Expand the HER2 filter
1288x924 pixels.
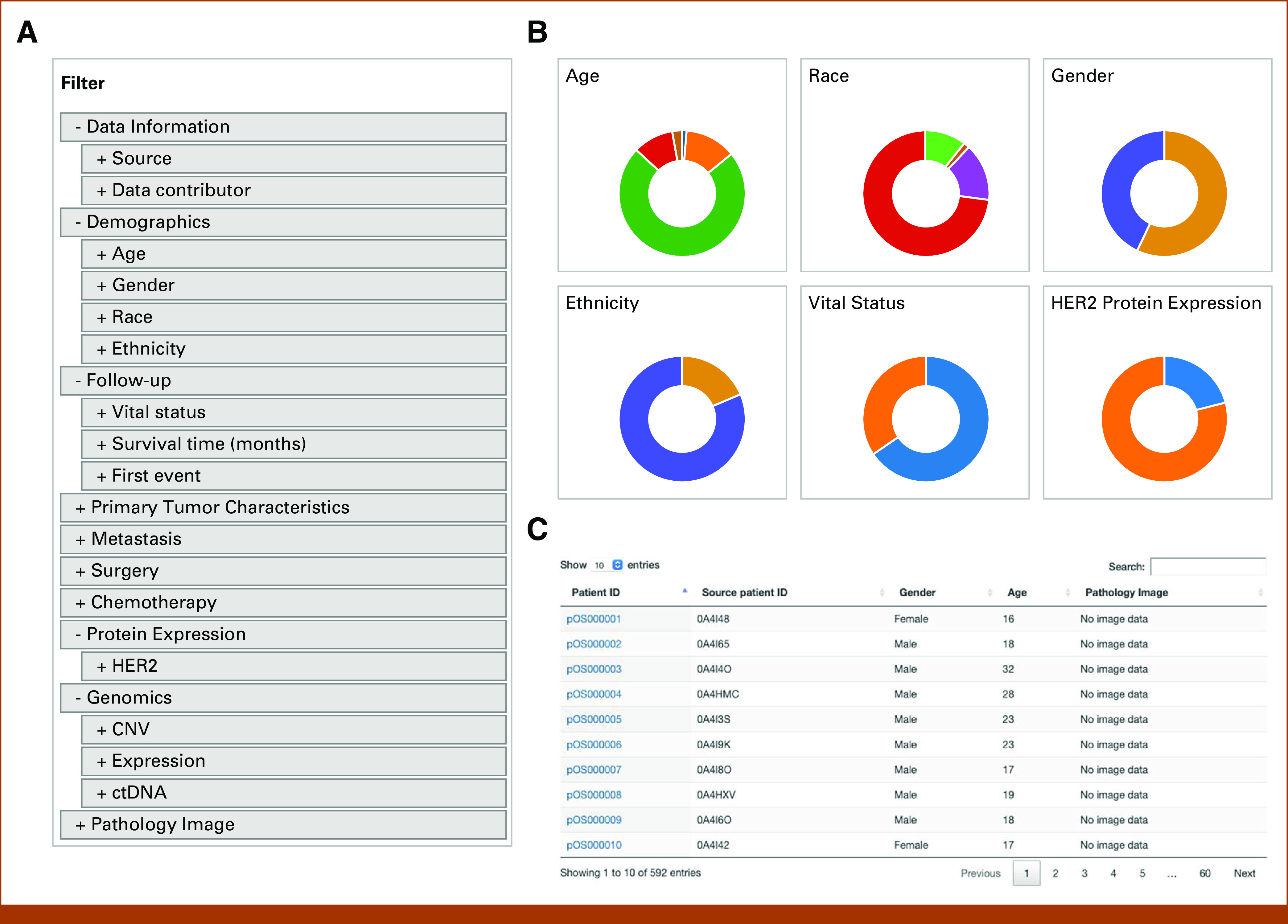294,666
